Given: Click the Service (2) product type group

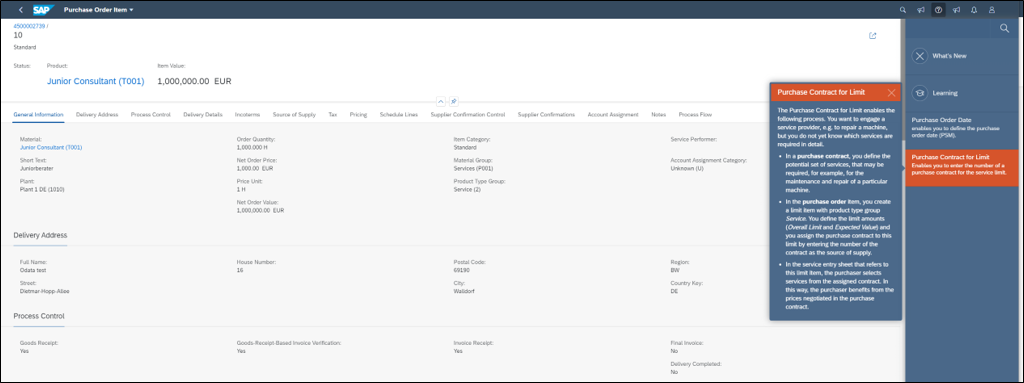Looking at the screenshot, I should pyautogui.click(x=467, y=190).
